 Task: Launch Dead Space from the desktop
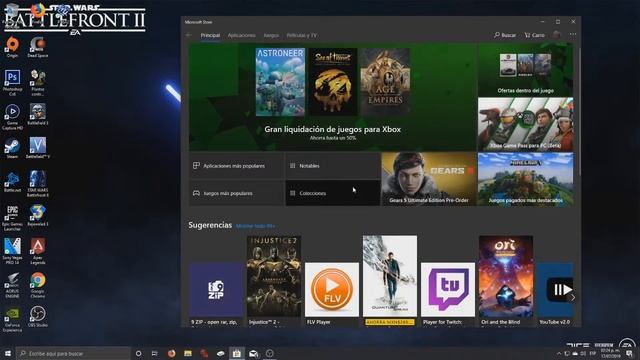pos(38,47)
